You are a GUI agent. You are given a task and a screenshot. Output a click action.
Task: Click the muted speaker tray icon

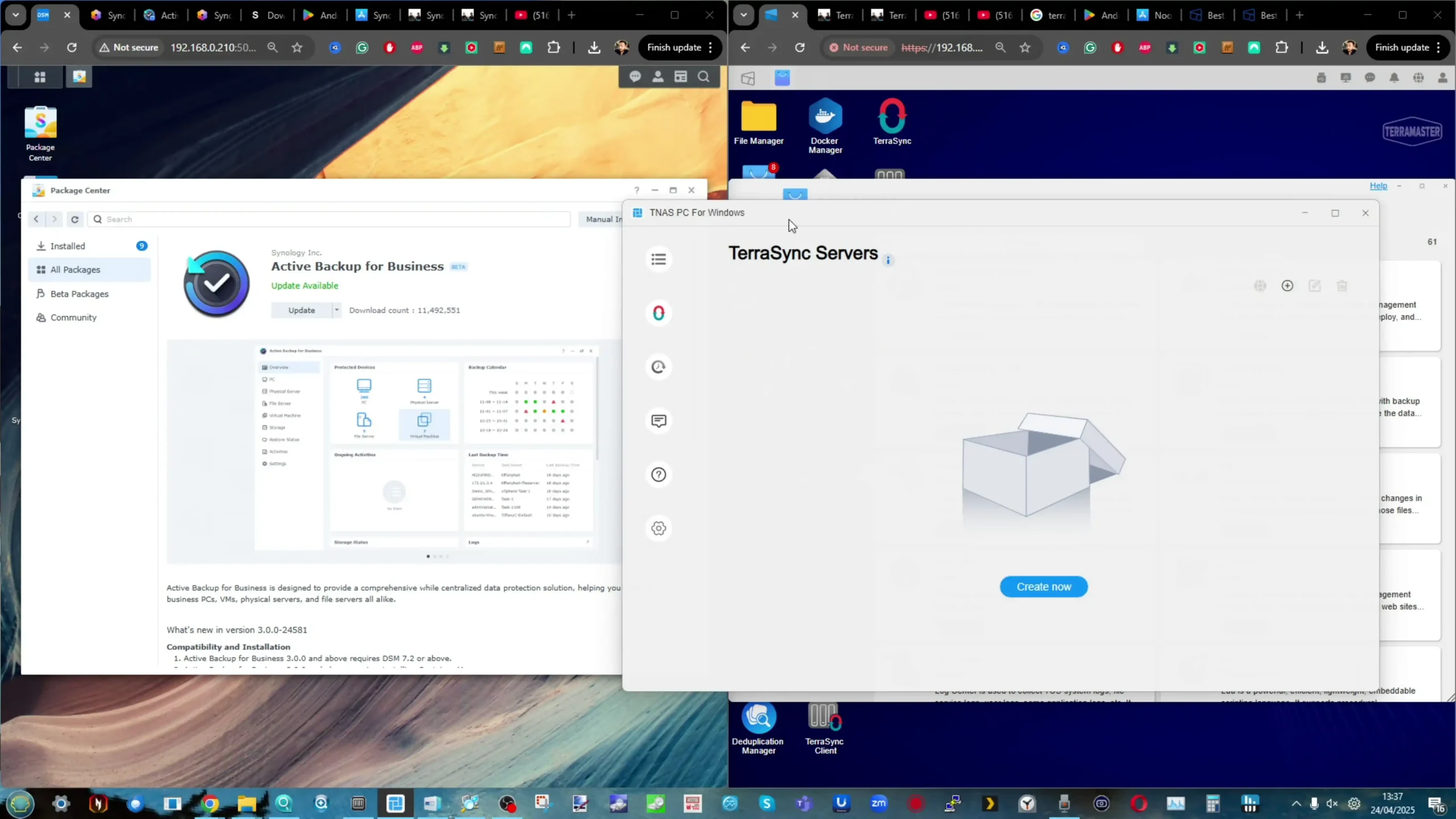tap(1333, 804)
